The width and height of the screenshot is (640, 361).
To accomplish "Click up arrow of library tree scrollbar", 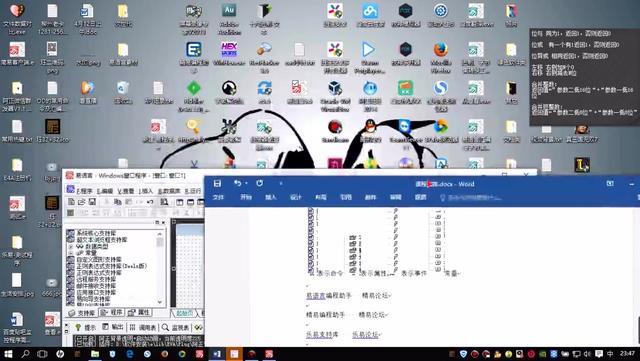I will [160, 234].
